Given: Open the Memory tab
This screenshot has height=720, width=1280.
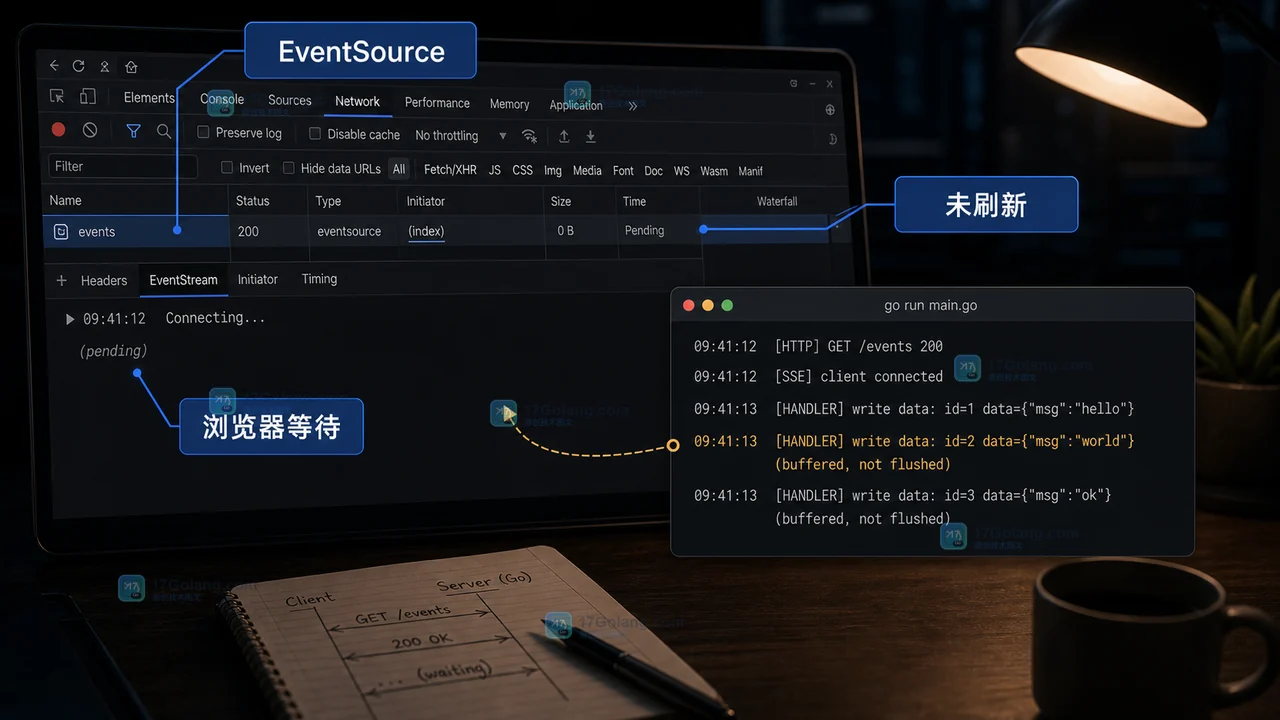Looking at the screenshot, I should point(510,104).
